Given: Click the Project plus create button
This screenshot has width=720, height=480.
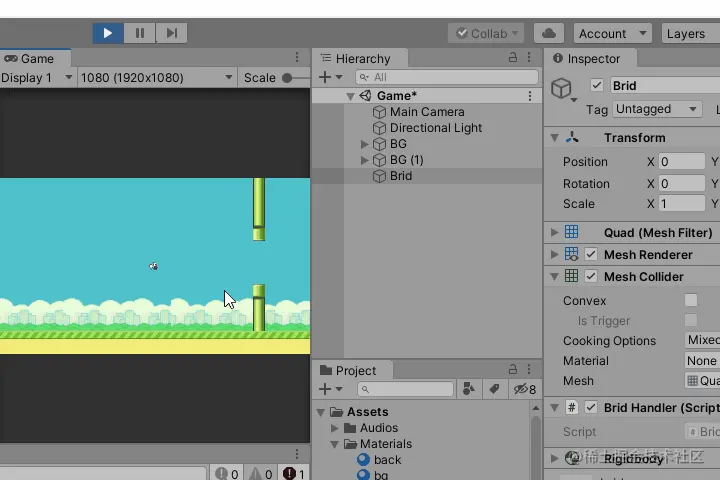Looking at the screenshot, I should click(325, 389).
